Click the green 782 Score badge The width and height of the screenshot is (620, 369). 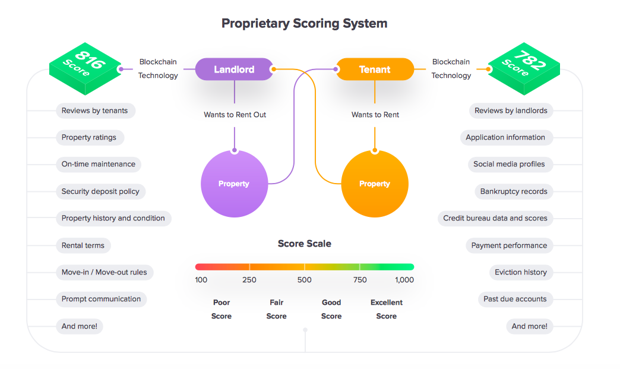[524, 68]
